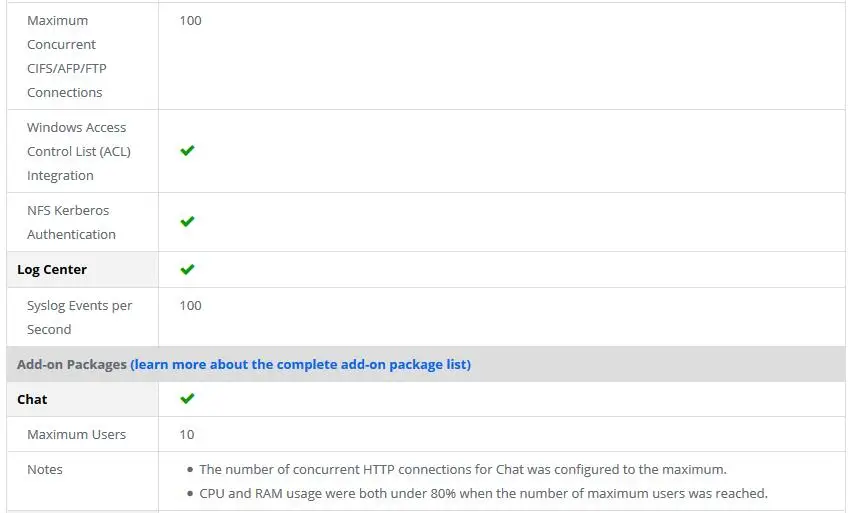The image size is (849, 513).
Task: Click the Maximum Users label
Action: click(x=76, y=434)
